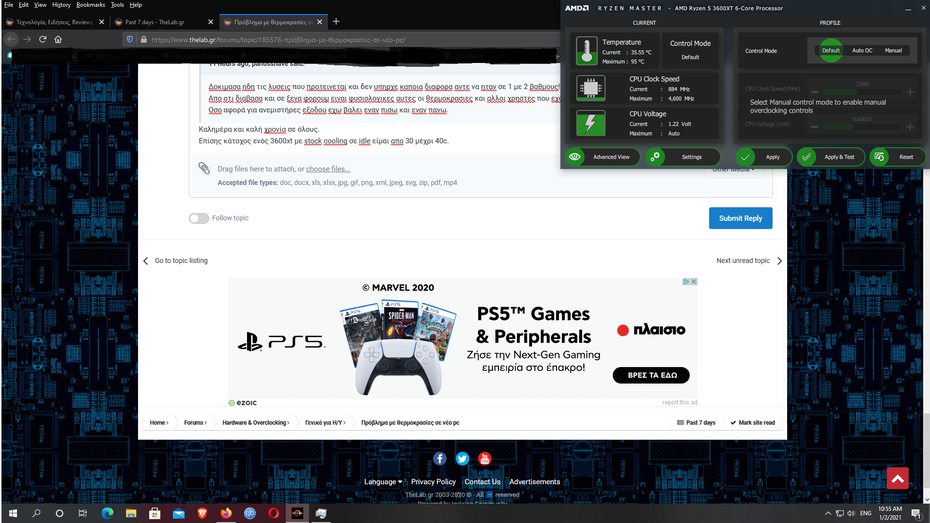Close the Πρόβλημα με θερμοκρασίες tab
930x523 pixels.
320,22
